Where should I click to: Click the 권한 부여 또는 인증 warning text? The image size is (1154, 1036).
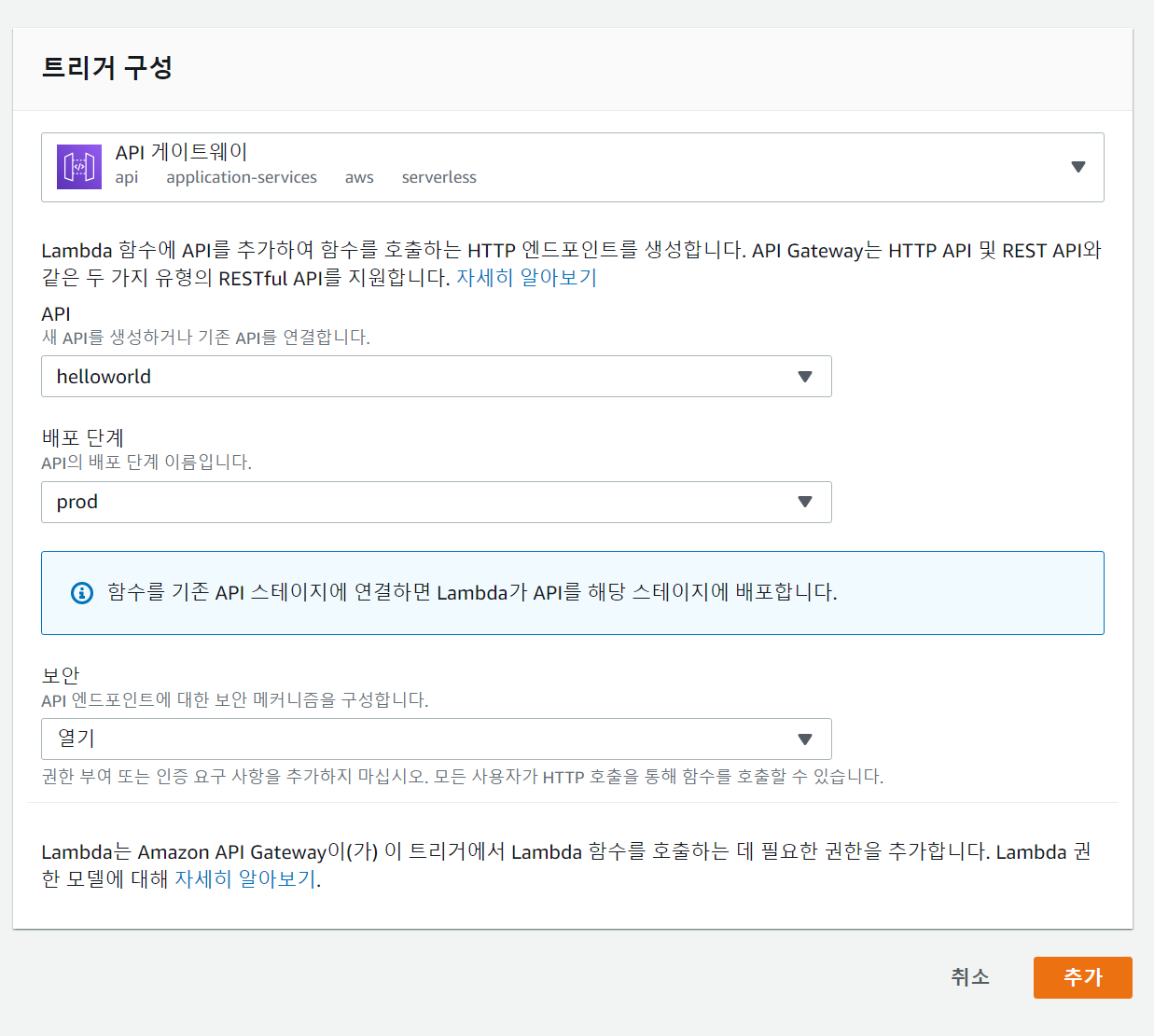coord(463,777)
